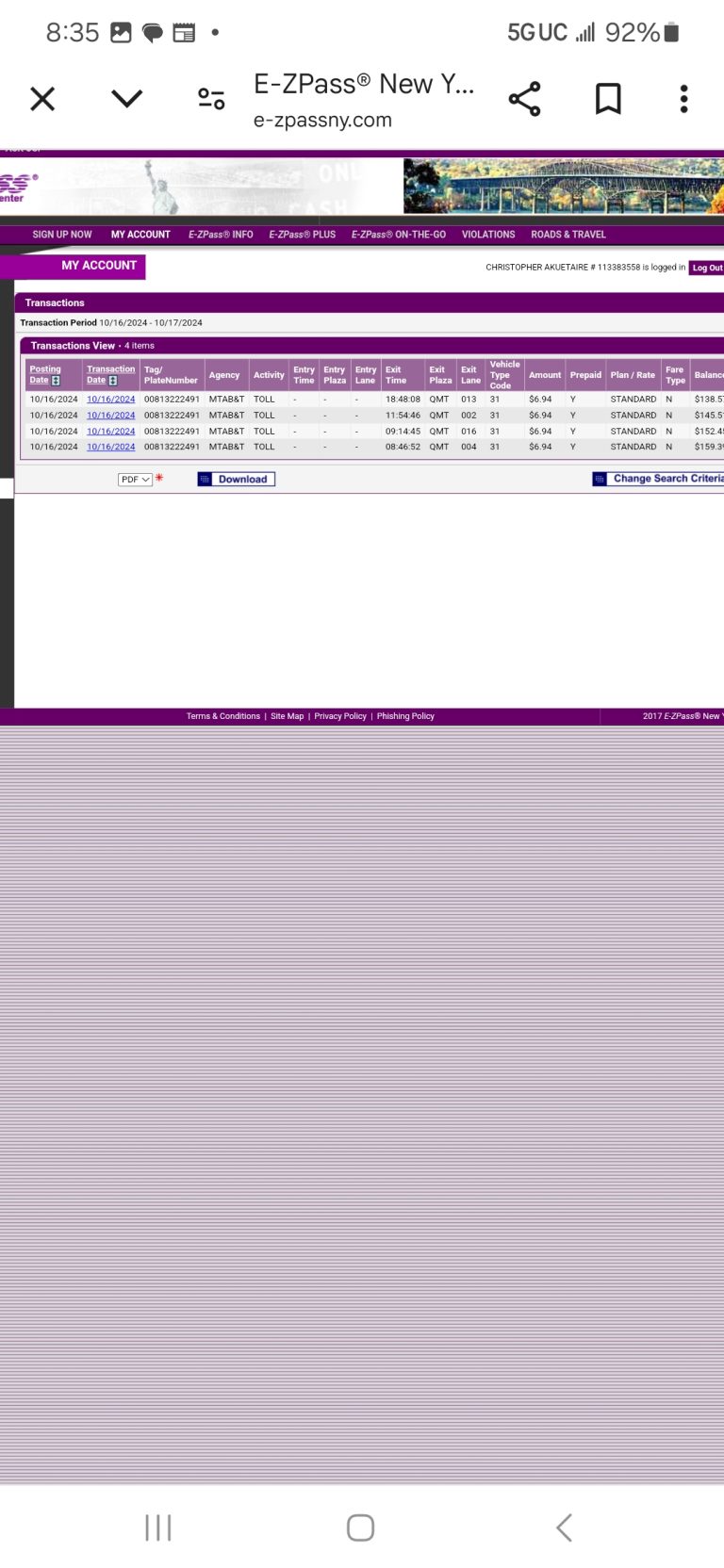Bookmark this page
Viewport: 724px width, 1568px height.
608,99
